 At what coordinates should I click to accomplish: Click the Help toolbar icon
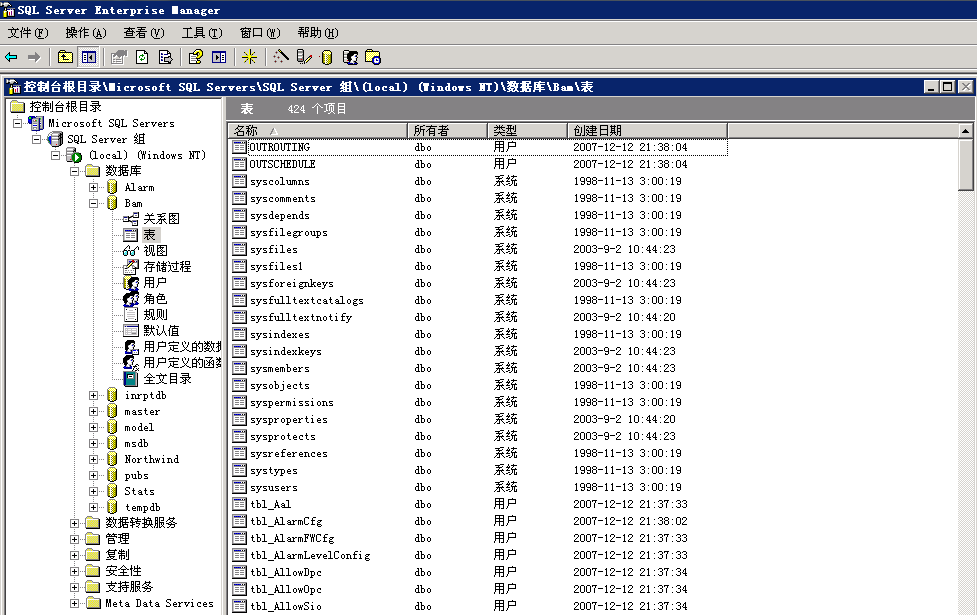[x=196, y=57]
